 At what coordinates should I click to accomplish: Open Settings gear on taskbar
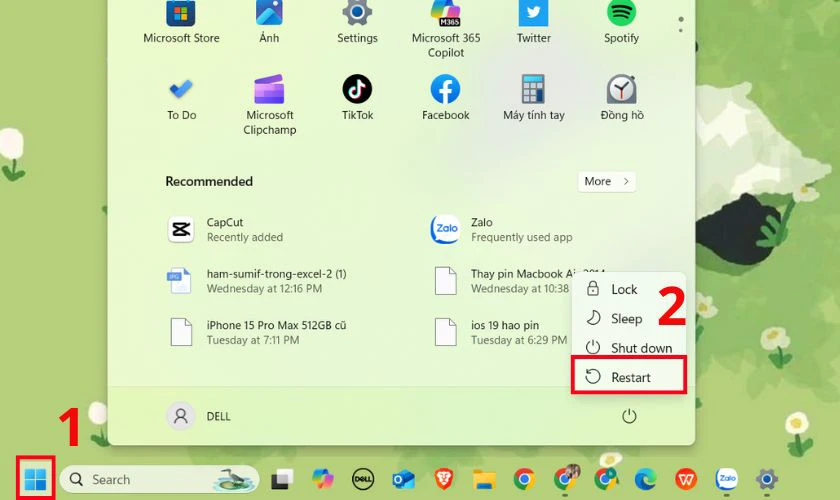pyautogui.click(x=767, y=479)
